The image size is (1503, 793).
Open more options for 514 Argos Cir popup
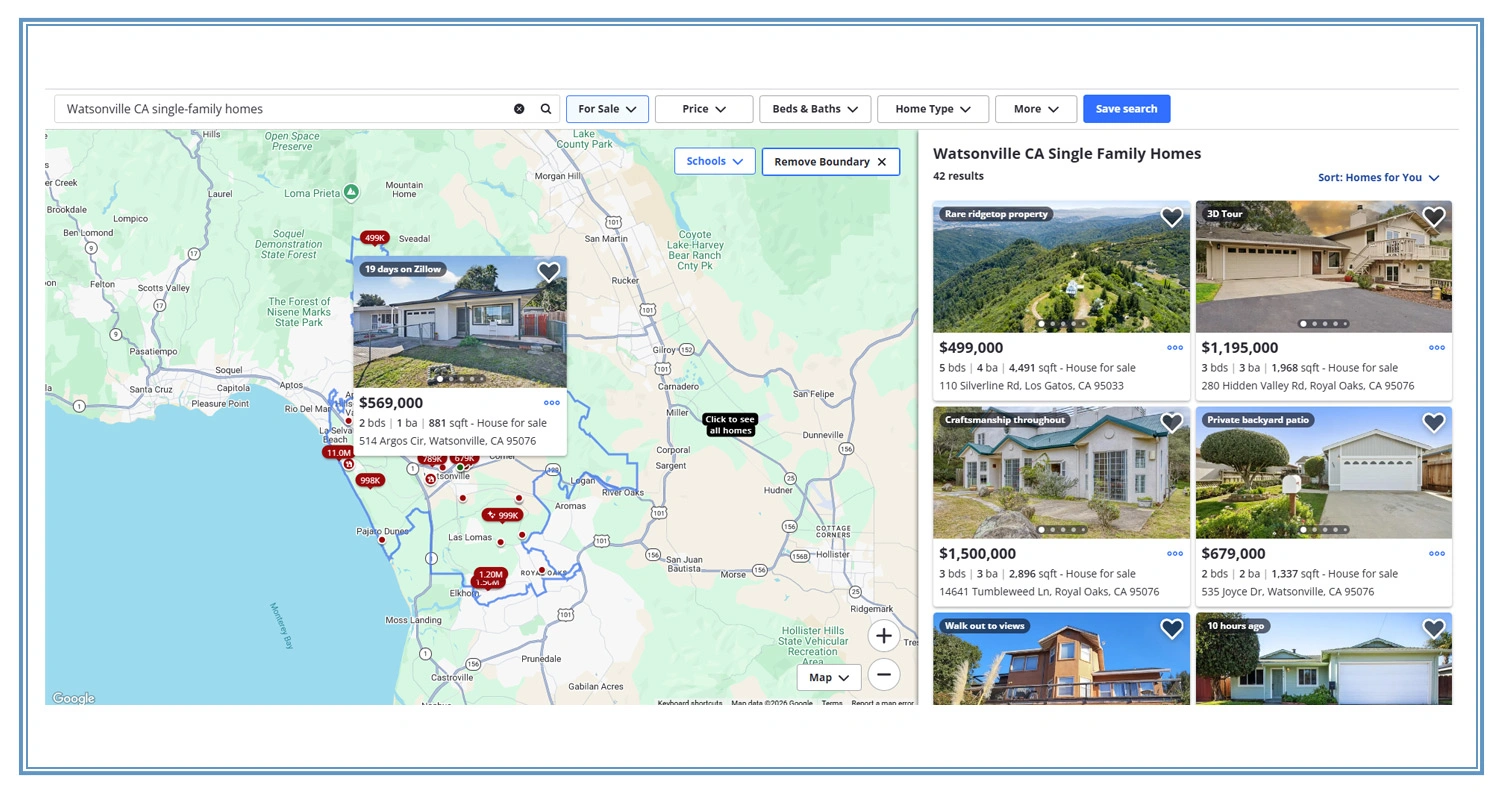tap(552, 403)
